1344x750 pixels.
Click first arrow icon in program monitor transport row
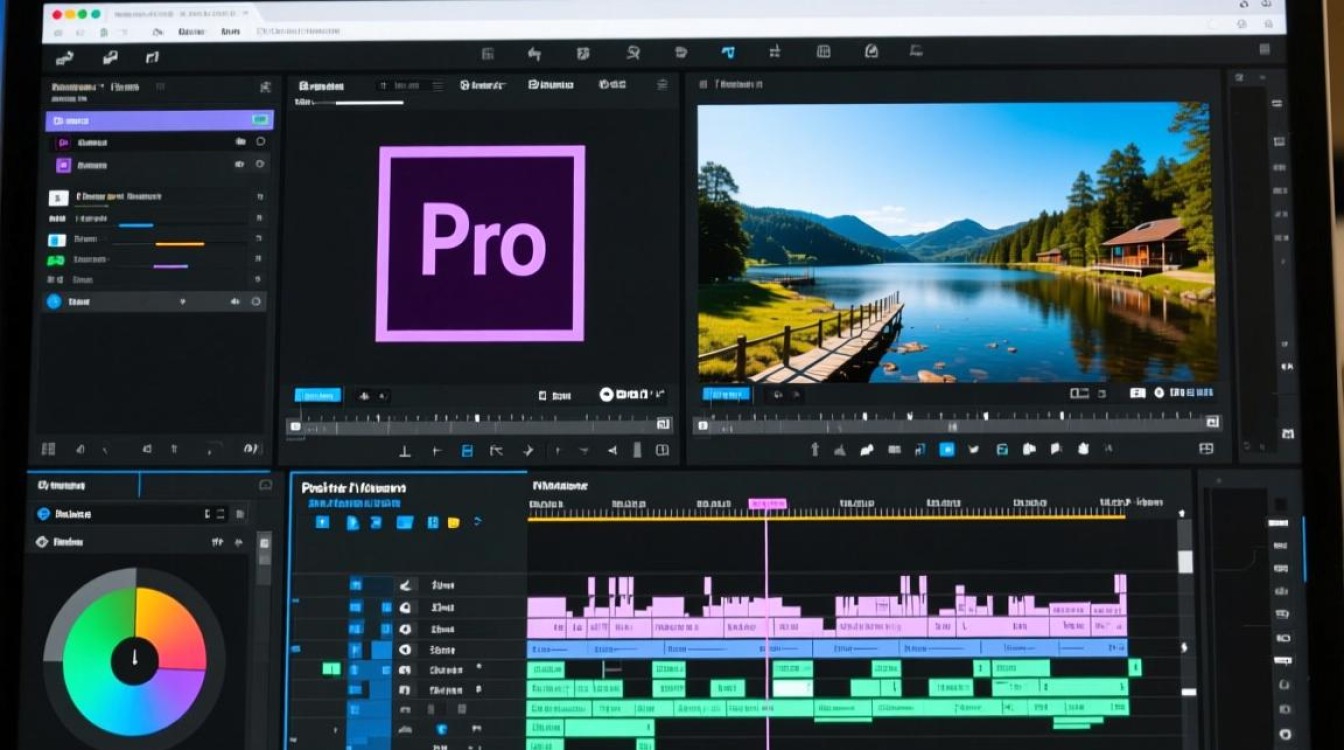click(815, 450)
